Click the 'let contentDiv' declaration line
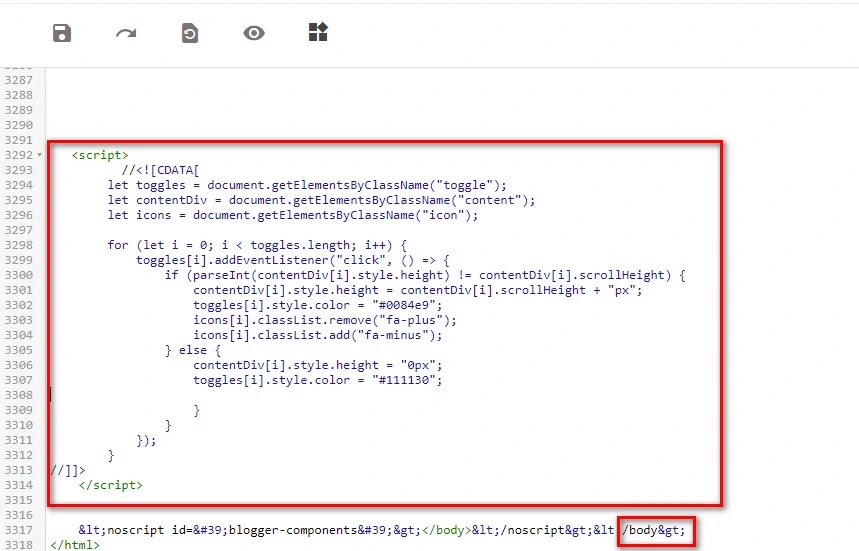 321,200
